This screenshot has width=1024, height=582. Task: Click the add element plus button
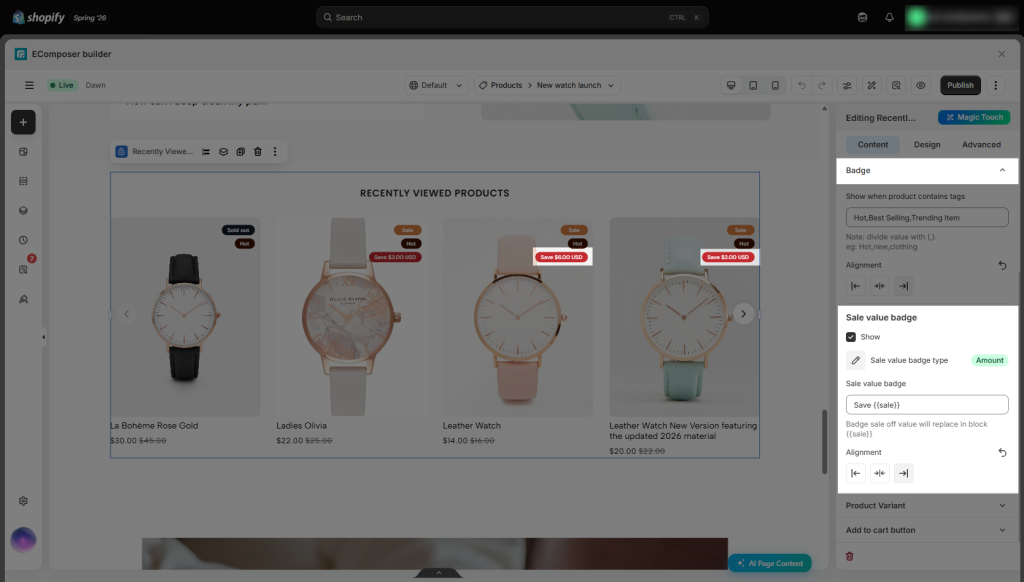click(x=23, y=122)
